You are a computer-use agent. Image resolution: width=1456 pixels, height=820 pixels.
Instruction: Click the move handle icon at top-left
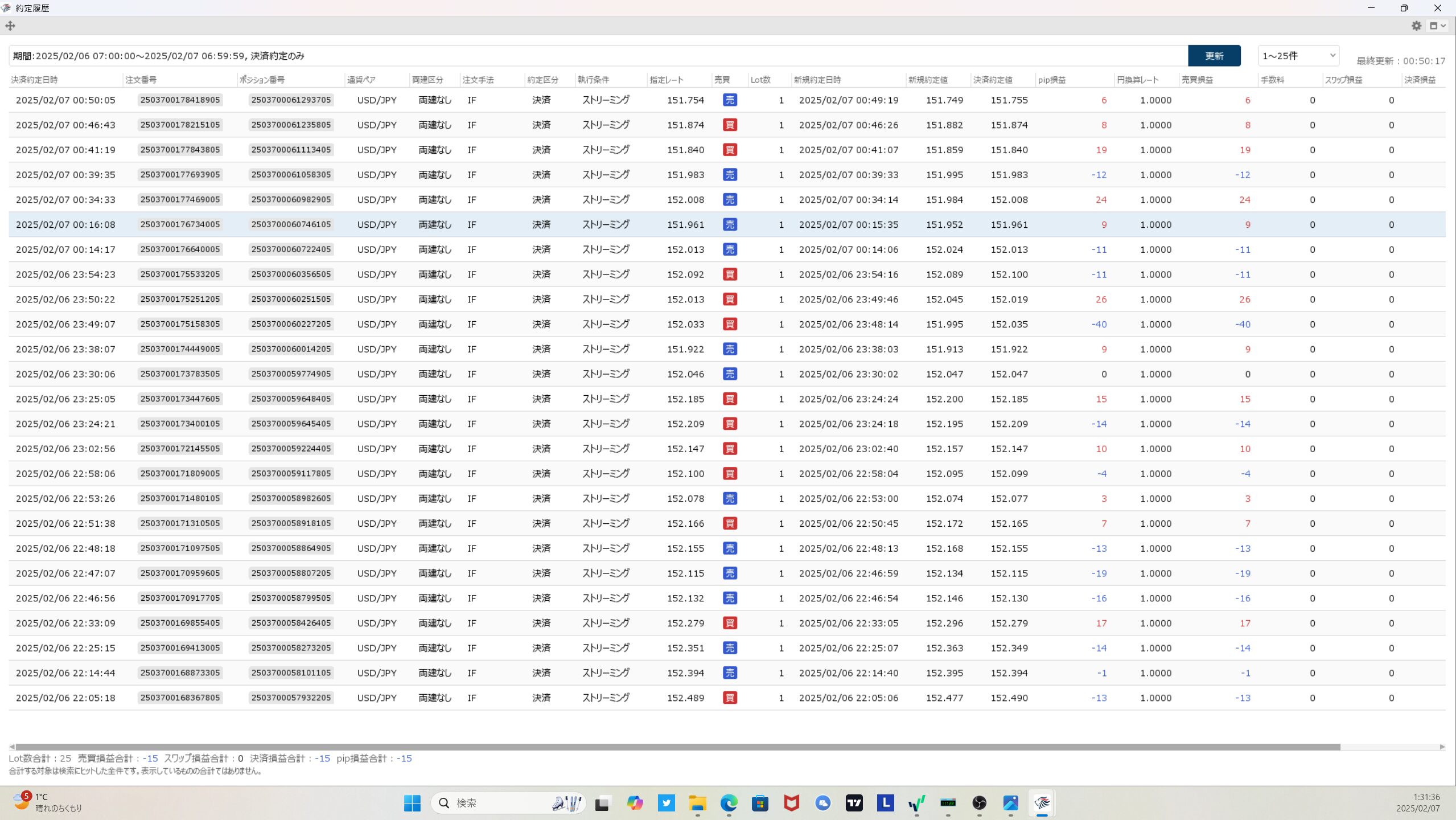[10, 26]
